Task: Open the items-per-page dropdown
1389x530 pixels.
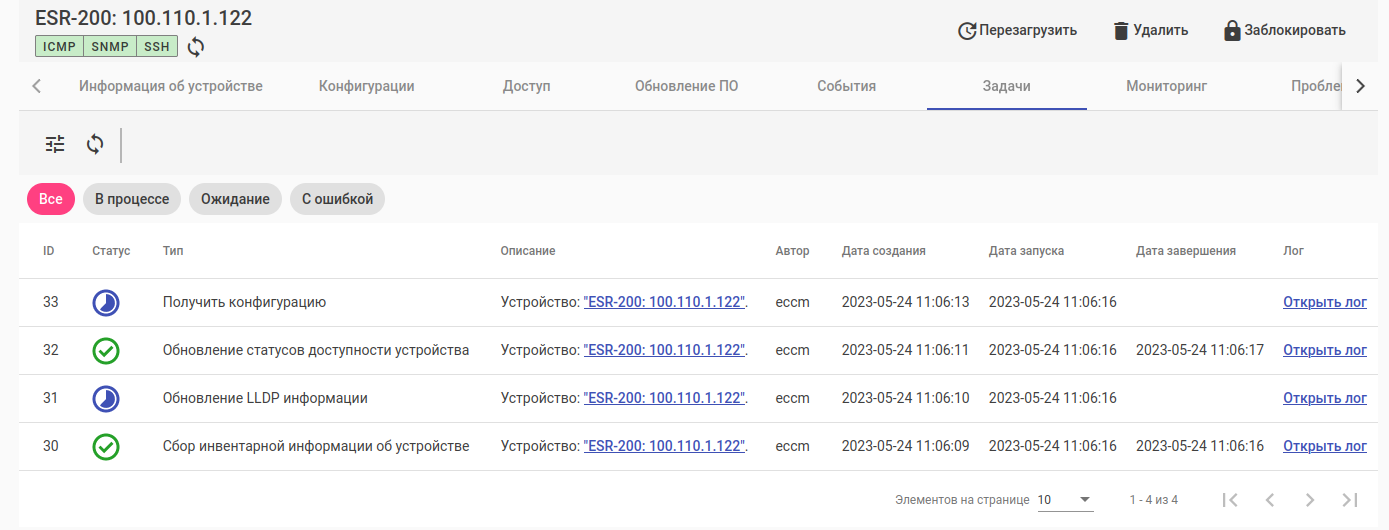Action: pos(1065,500)
